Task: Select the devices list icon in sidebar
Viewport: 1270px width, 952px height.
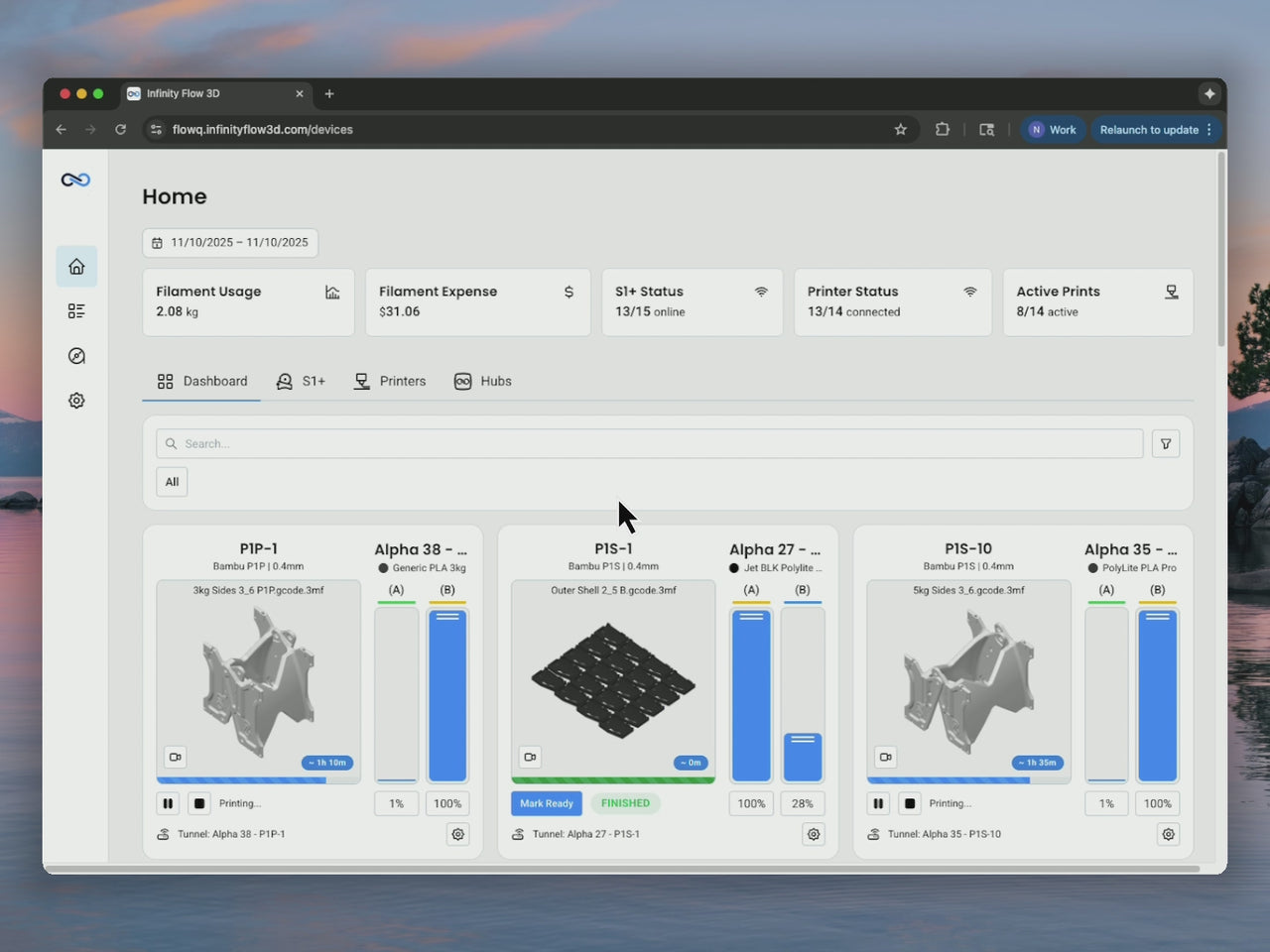Action: (x=76, y=310)
